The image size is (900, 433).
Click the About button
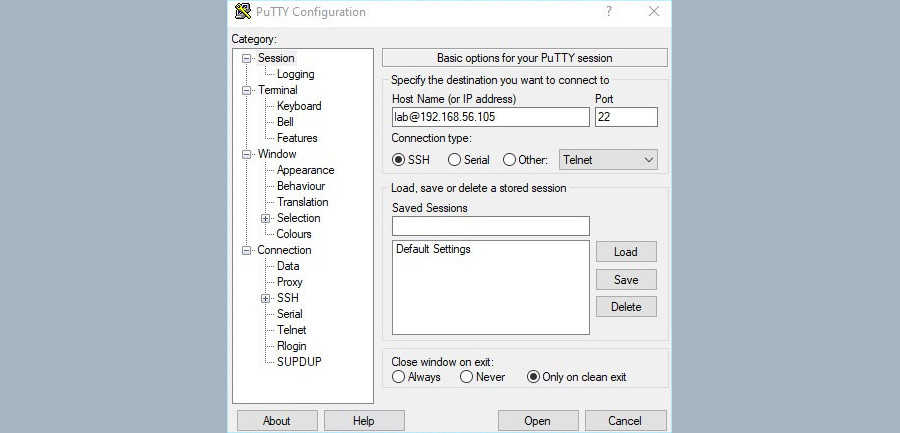tap(277, 421)
